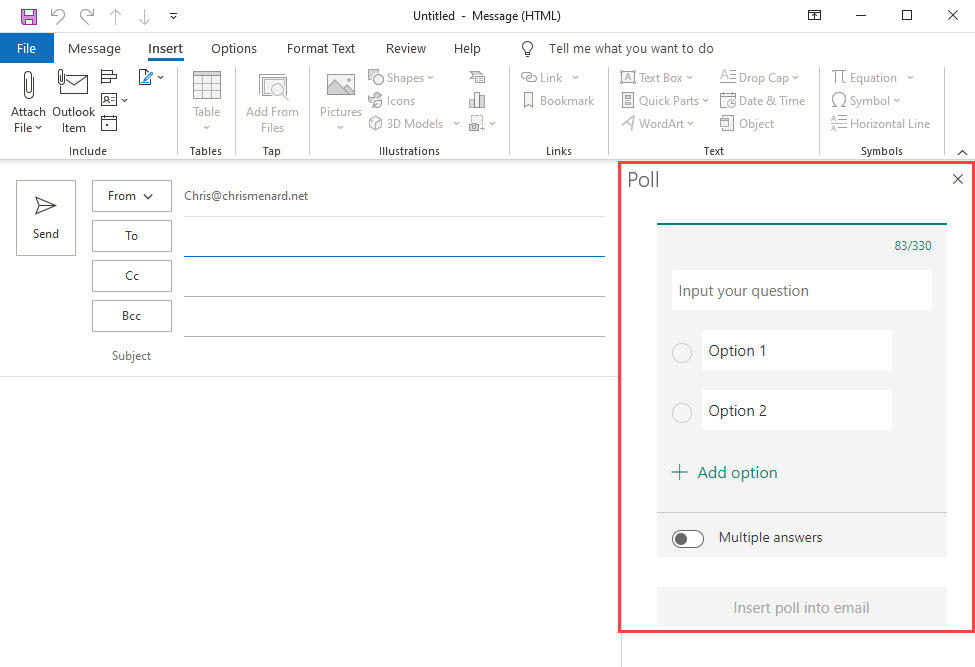This screenshot has height=667, width=975.
Task: Click the Input your question field
Action: tap(801, 291)
